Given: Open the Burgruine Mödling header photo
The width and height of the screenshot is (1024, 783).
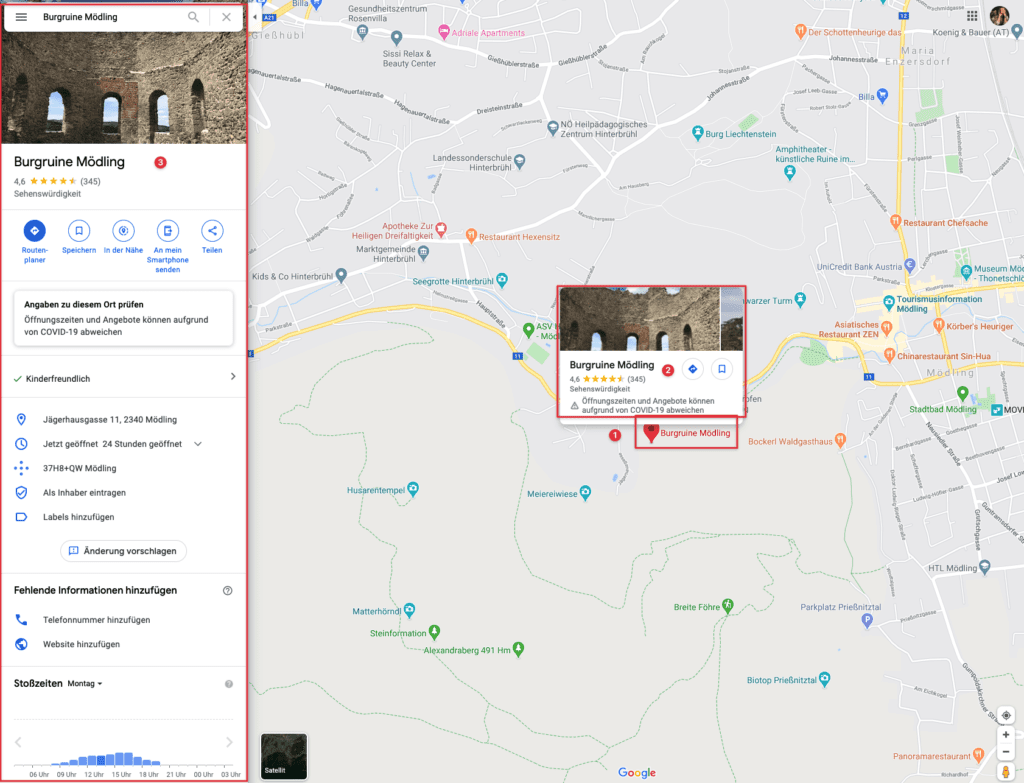Looking at the screenshot, I should (123, 88).
